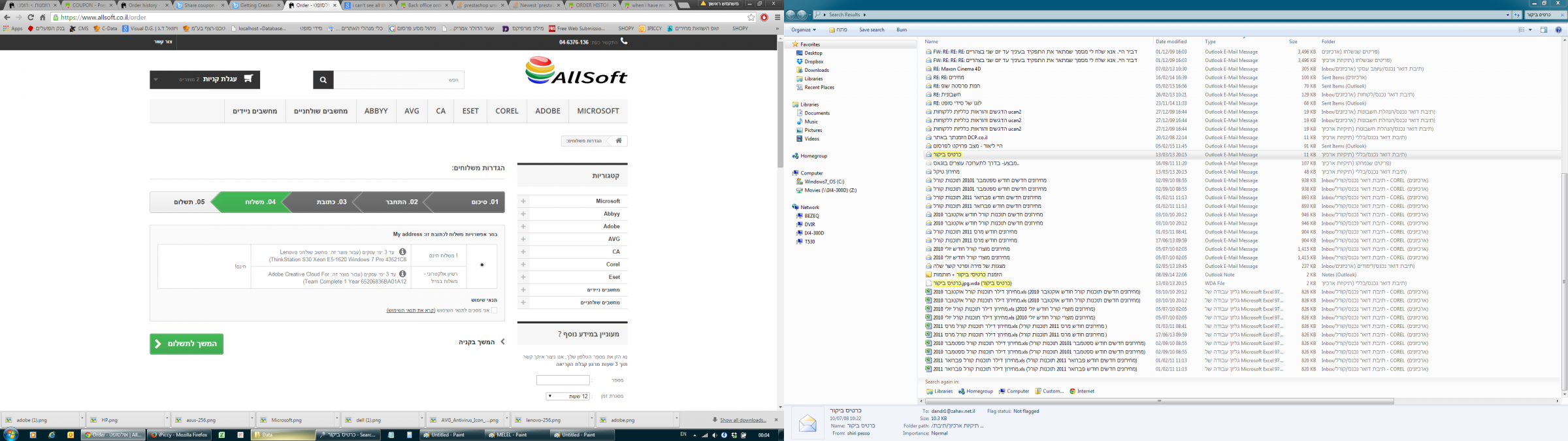
Task: Bookmark page with the star icon
Action: [751, 18]
